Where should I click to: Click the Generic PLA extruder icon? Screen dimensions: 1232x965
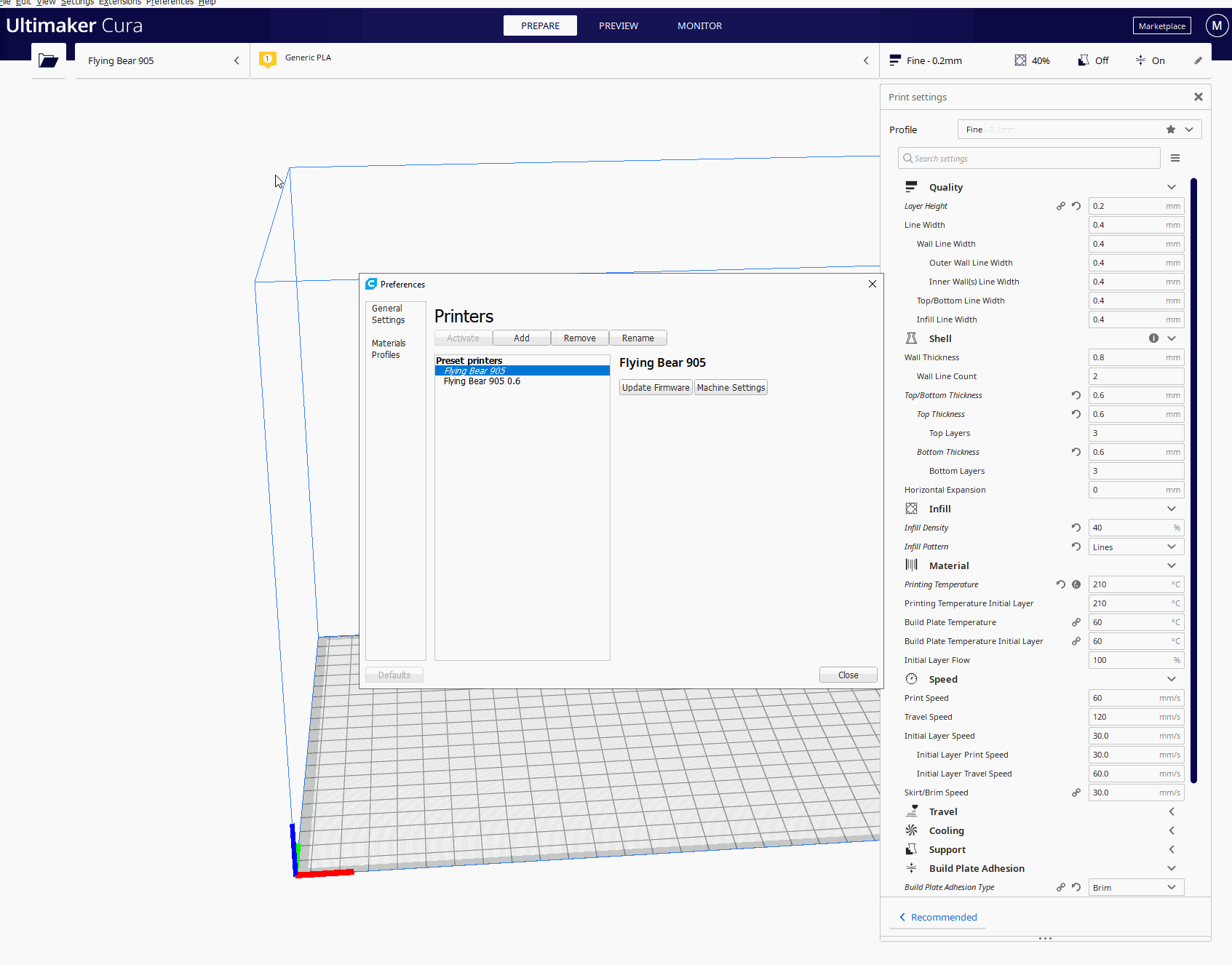(x=267, y=60)
